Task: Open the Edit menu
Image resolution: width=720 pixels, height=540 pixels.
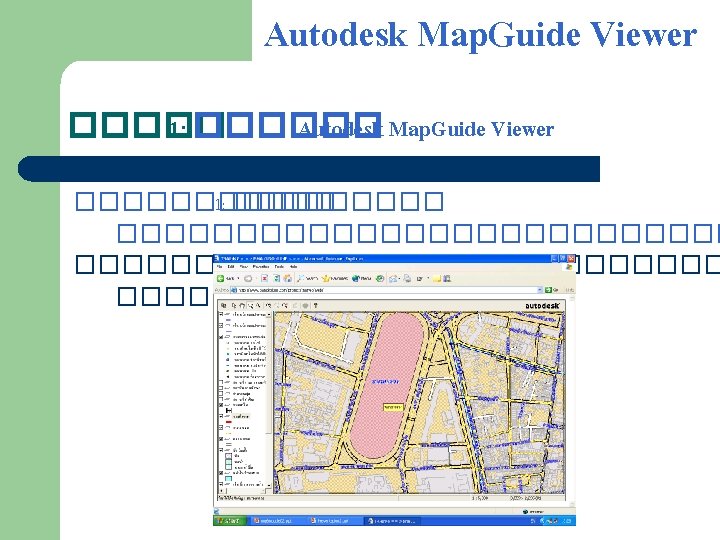Action: pos(231,266)
